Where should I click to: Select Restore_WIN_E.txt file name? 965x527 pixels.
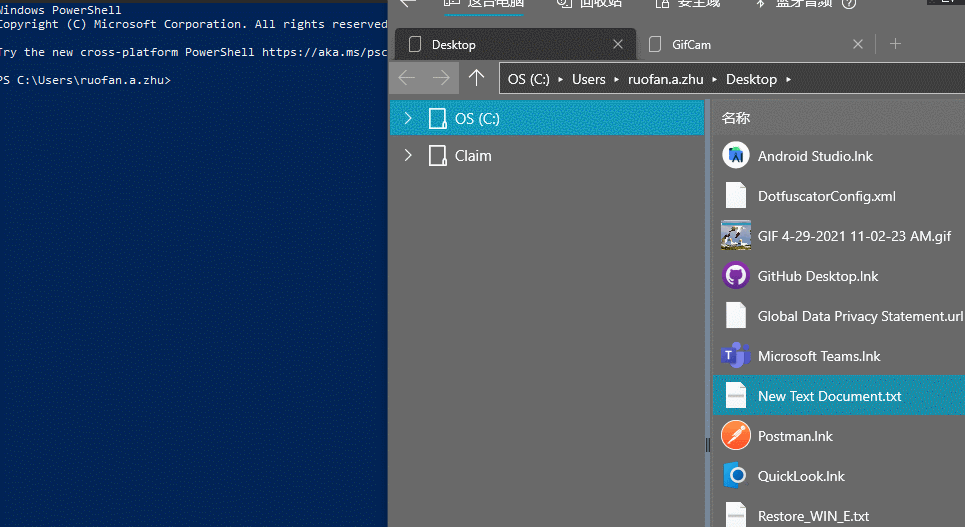pos(814,517)
